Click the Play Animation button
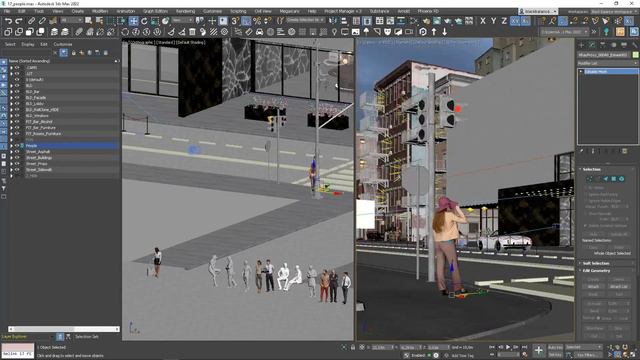The height and width of the screenshot is (360, 640). (x=508, y=347)
